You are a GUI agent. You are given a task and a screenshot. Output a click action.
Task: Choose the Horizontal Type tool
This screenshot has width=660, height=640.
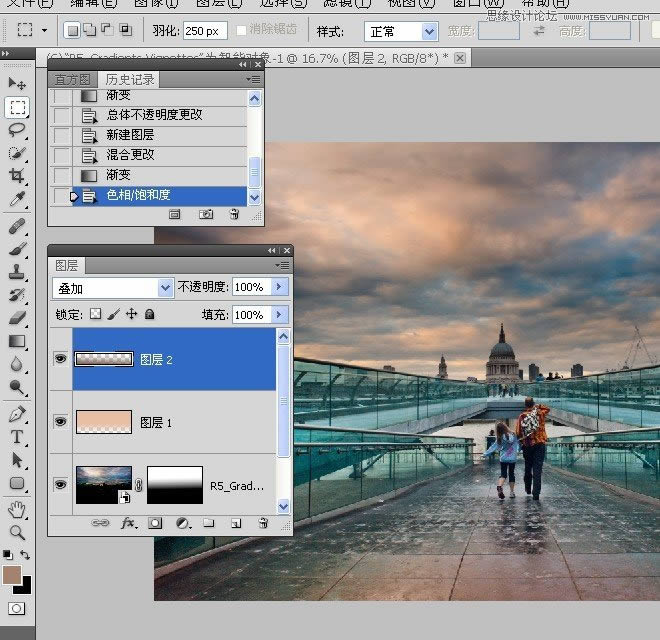[17, 437]
